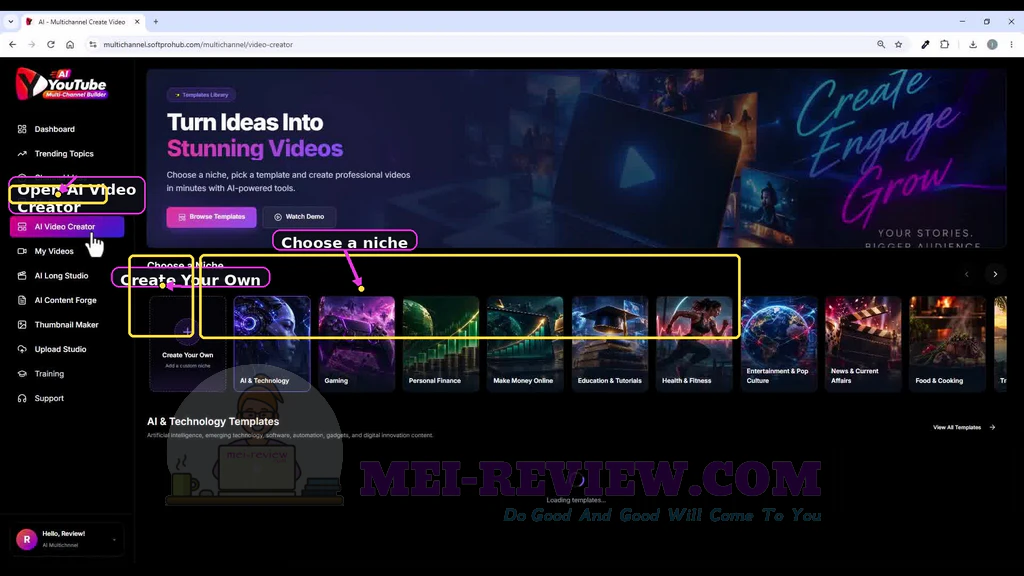1024x576 pixels.
Task: Click the Thumbnail Maker image icon
Action: pos(22,325)
